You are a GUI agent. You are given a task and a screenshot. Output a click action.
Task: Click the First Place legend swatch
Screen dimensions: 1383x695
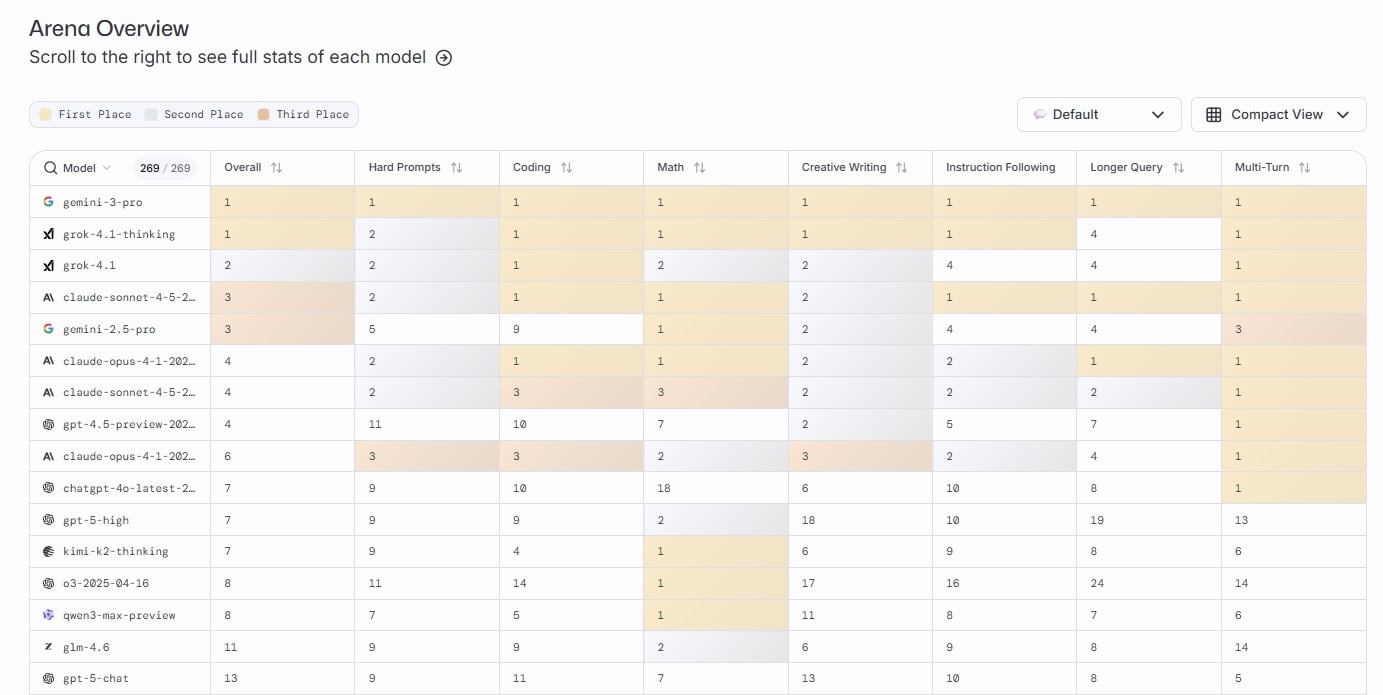(x=46, y=115)
